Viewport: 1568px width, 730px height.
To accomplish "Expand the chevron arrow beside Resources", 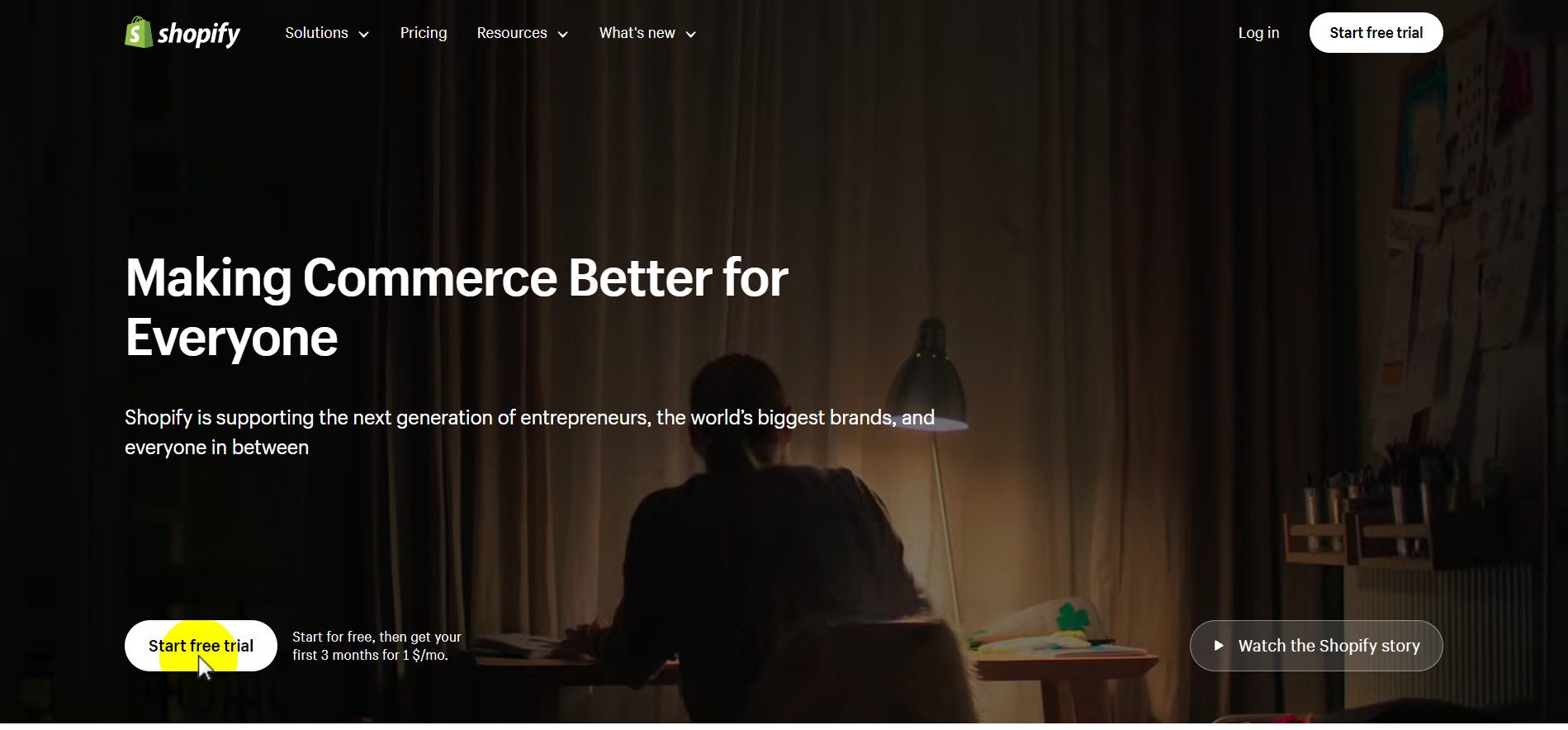I will click(562, 34).
